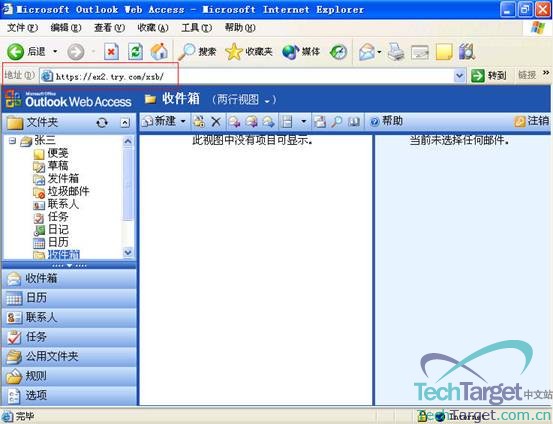Open the search magnifier in OWA toolbar
Screen dimensions: 553x424
pyautogui.click(x=336, y=122)
